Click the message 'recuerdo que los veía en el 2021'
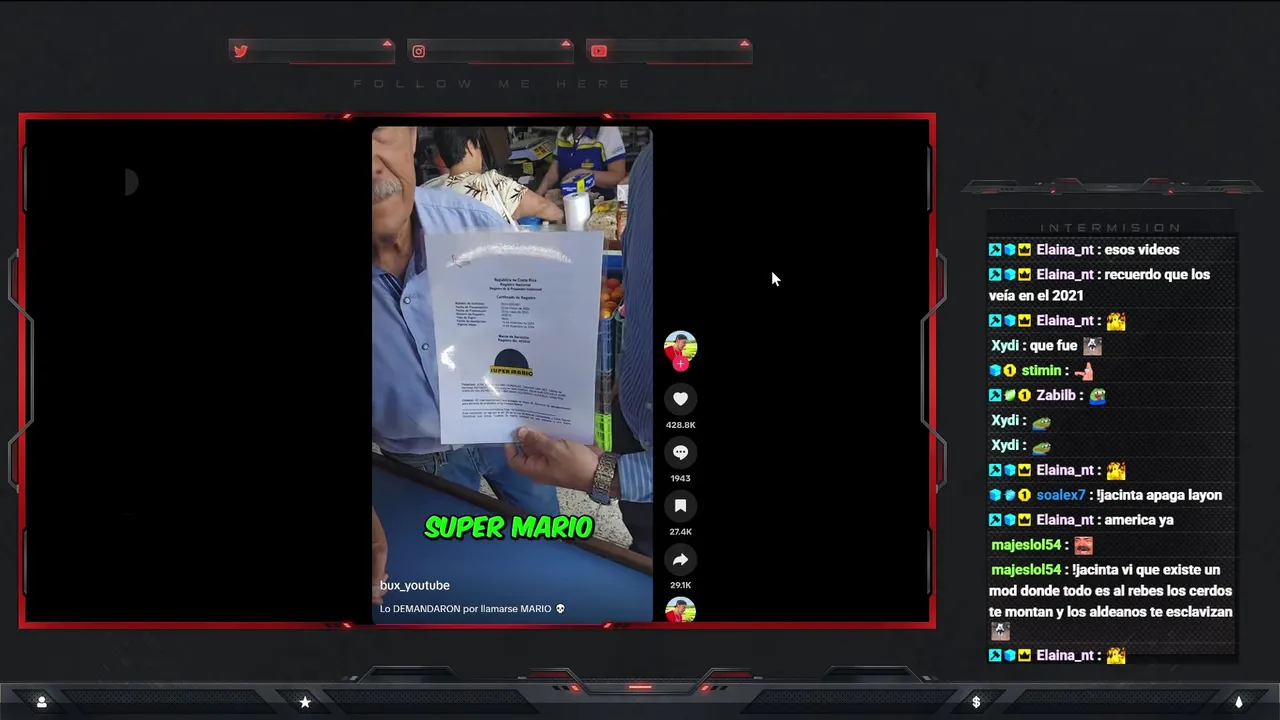This screenshot has height=720, width=1280. (1099, 285)
